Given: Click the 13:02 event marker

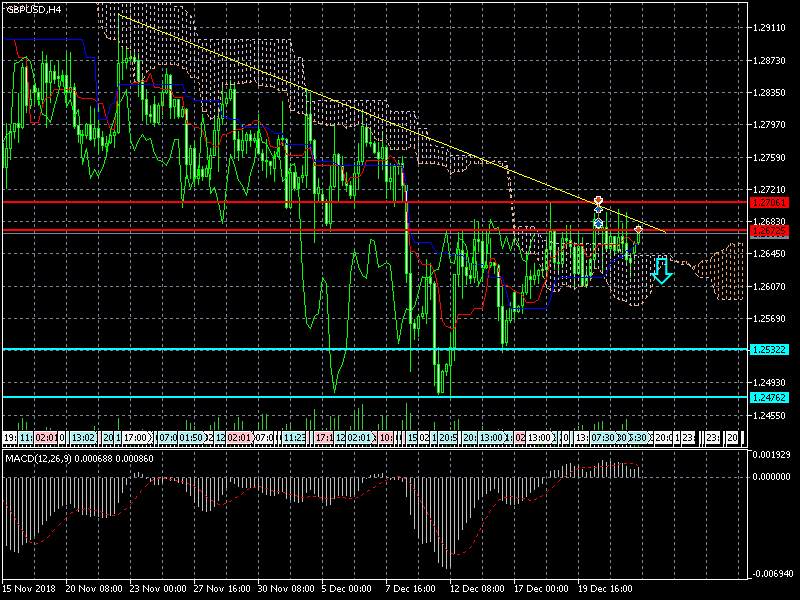Looking at the screenshot, I should 84,438.
